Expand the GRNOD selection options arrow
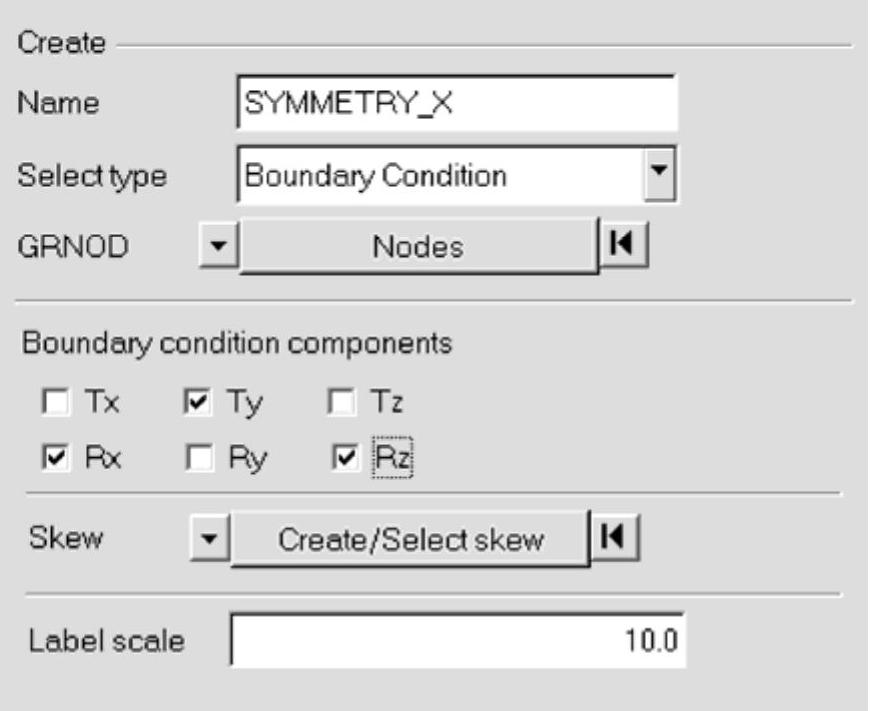Viewport: 873px width, 711px height. [x=213, y=247]
